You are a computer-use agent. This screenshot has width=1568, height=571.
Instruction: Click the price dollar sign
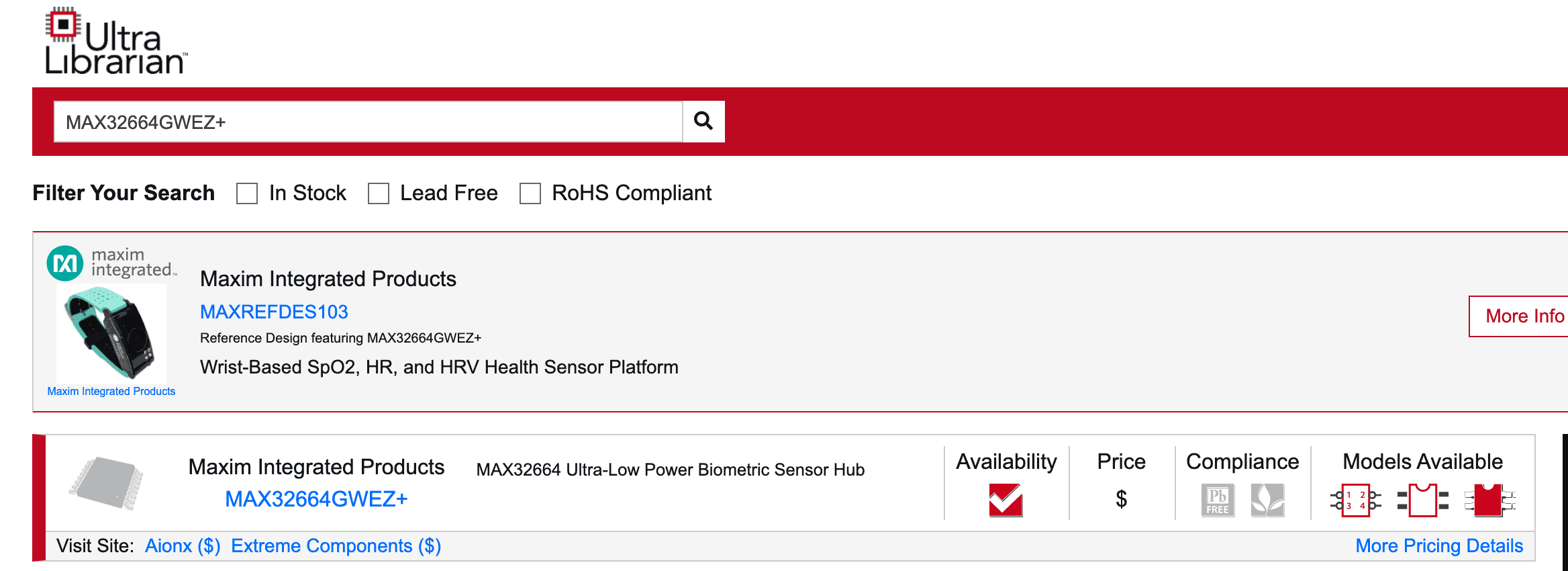(1121, 499)
